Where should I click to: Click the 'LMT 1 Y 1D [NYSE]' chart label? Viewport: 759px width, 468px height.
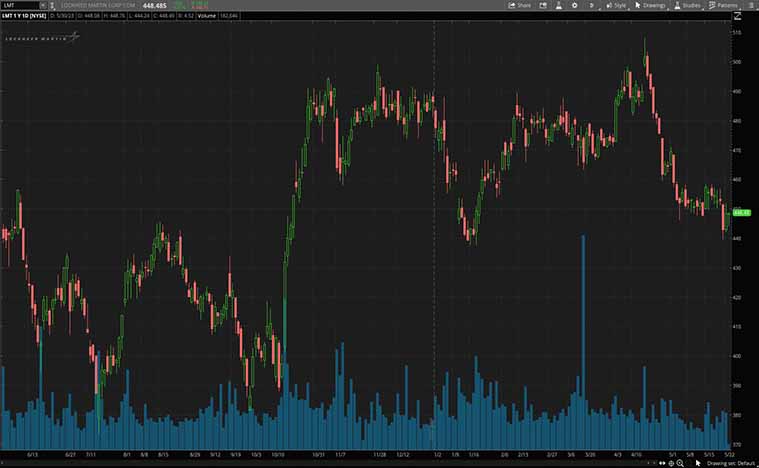tap(24, 16)
